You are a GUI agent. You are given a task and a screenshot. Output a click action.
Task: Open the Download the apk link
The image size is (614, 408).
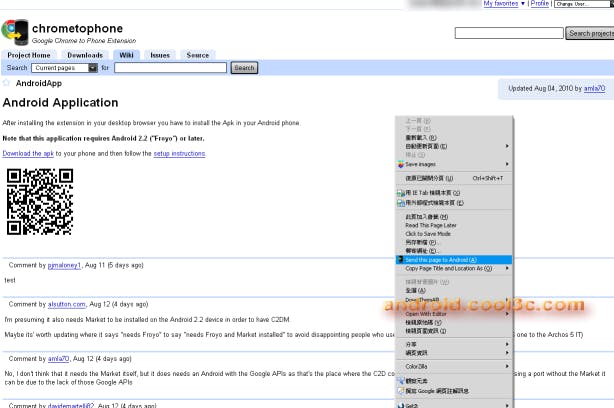click(28, 153)
